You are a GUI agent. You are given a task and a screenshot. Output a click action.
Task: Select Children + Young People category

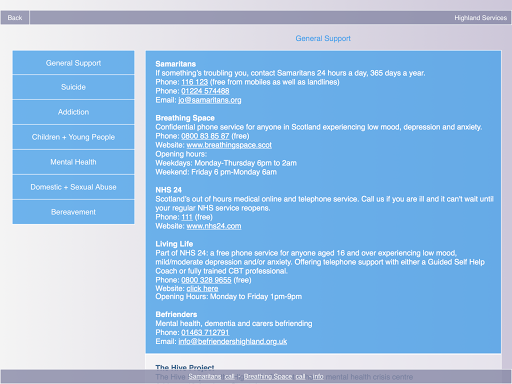73,137
